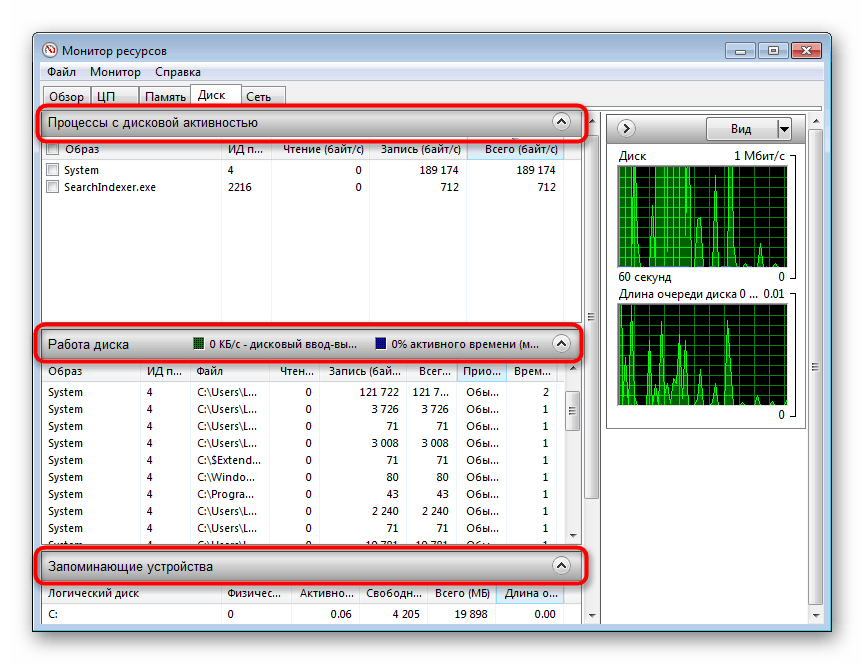Open the Файл menu
This screenshot has height=664, width=864.
click(63, 72)
